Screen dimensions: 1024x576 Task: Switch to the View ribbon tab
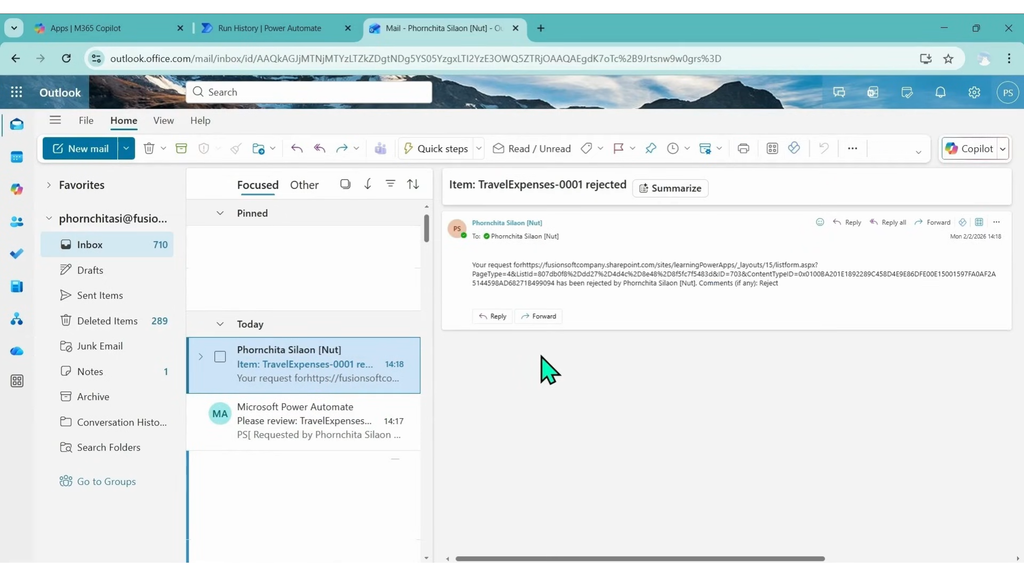click(x=163, y=120)
